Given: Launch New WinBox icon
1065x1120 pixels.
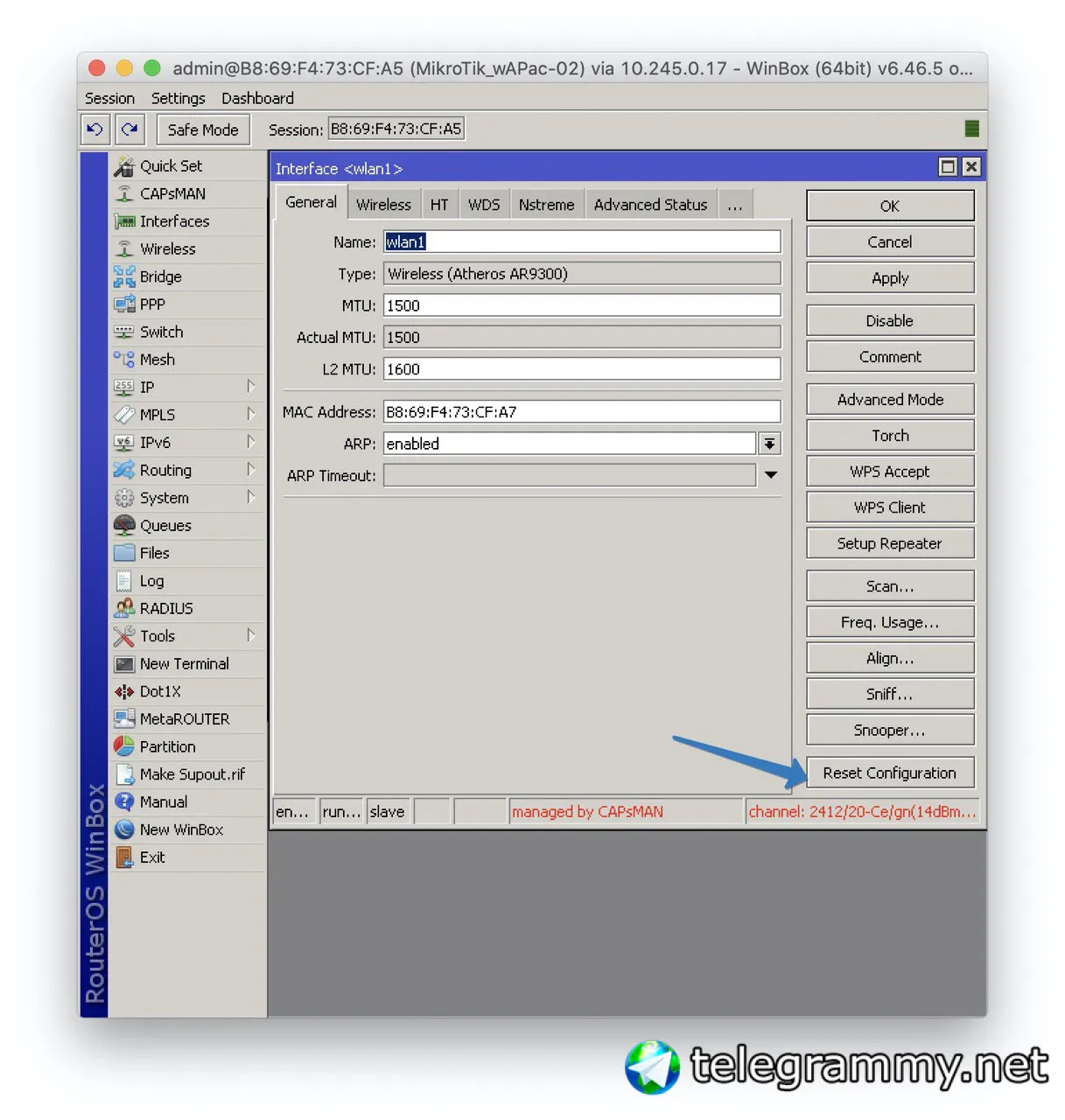Looking at the screenshot, I should click(x=124, y=829).
